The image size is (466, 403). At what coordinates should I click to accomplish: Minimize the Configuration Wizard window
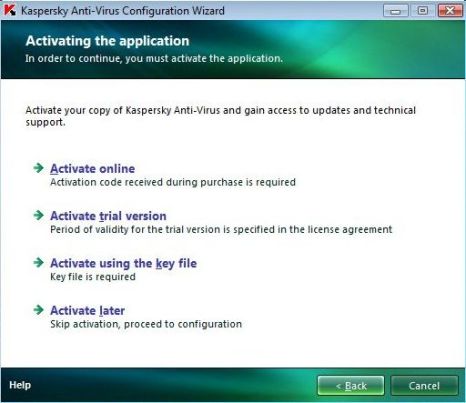tap(396, 11)
